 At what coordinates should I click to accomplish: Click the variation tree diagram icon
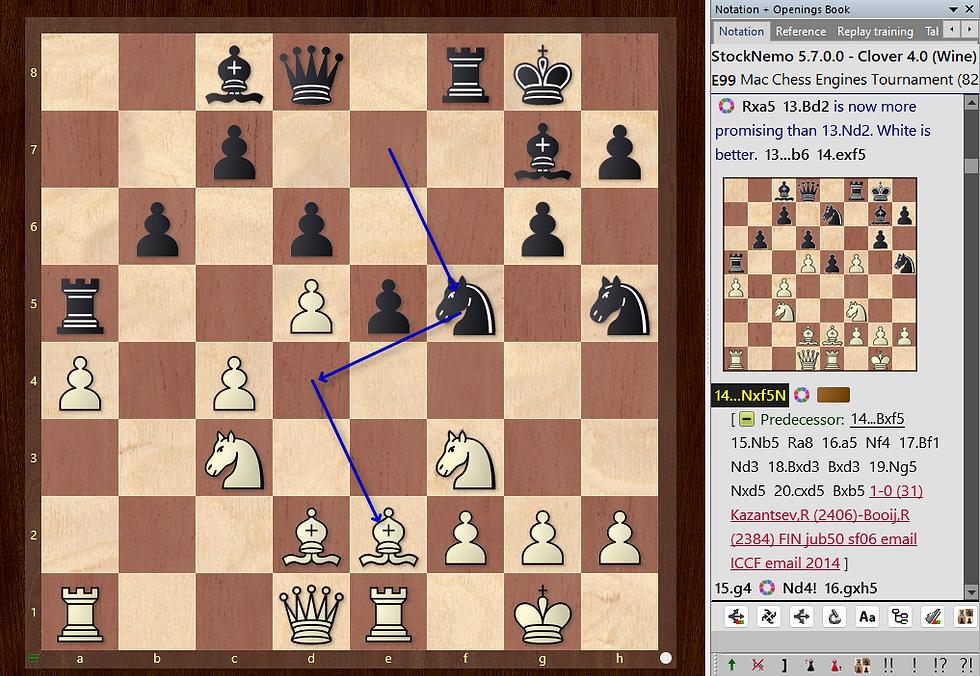coord(900,617)
